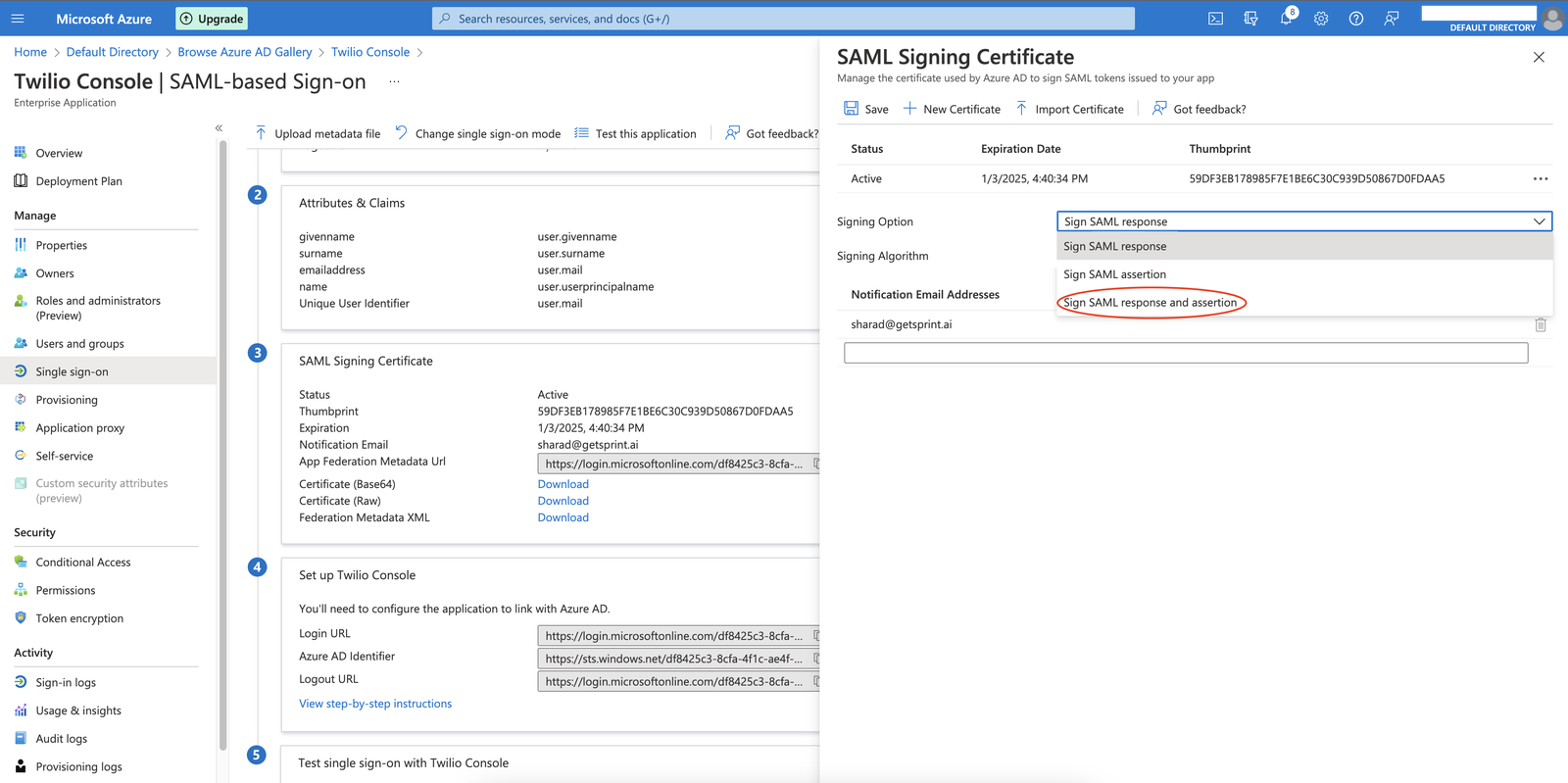Open the hamburger portal menu
Image resolution: width=1568 pixels, height=783 pixels.
(18, 19)
